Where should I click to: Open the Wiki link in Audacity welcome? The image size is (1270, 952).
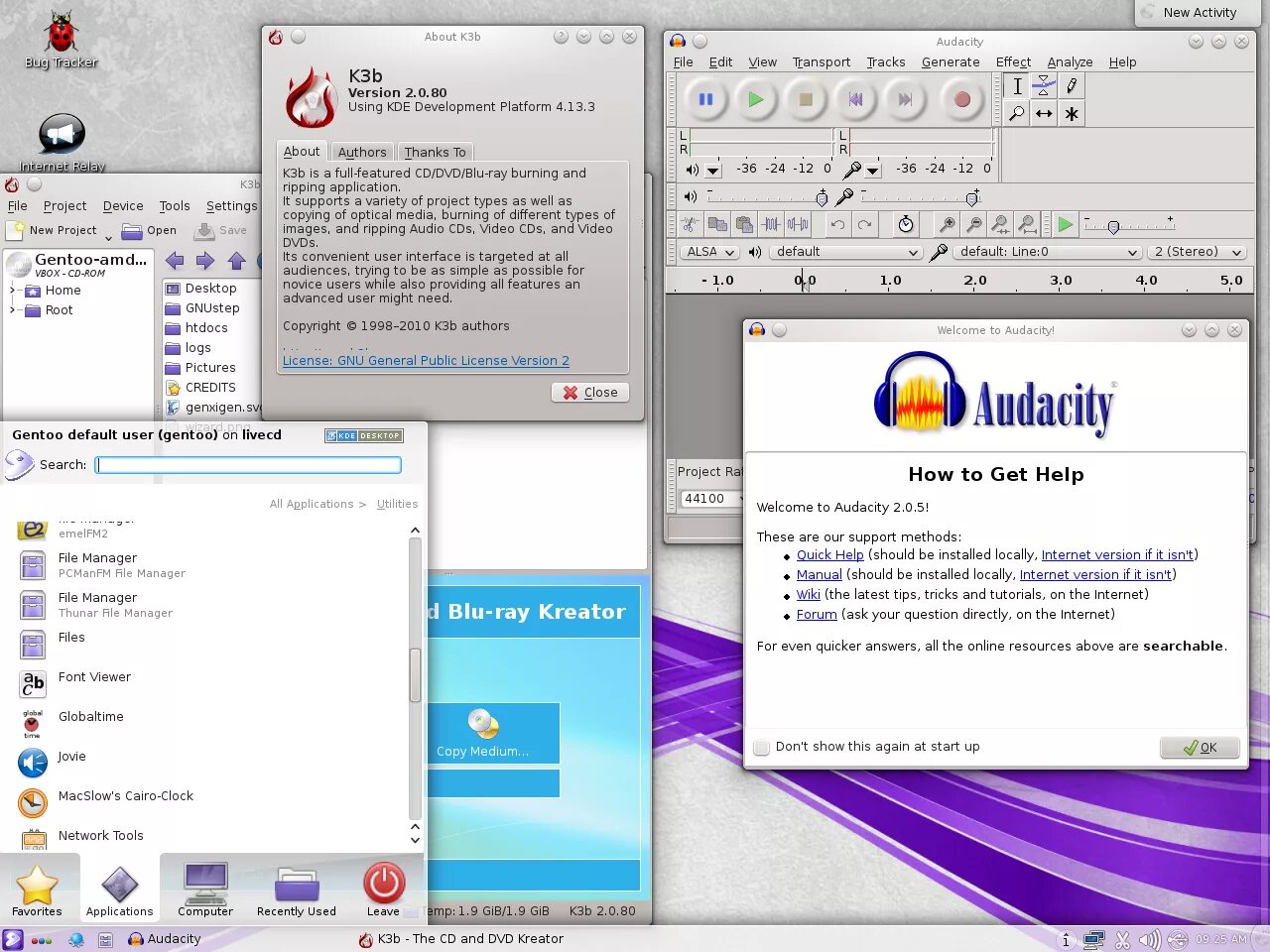click(x=808, y=595)
